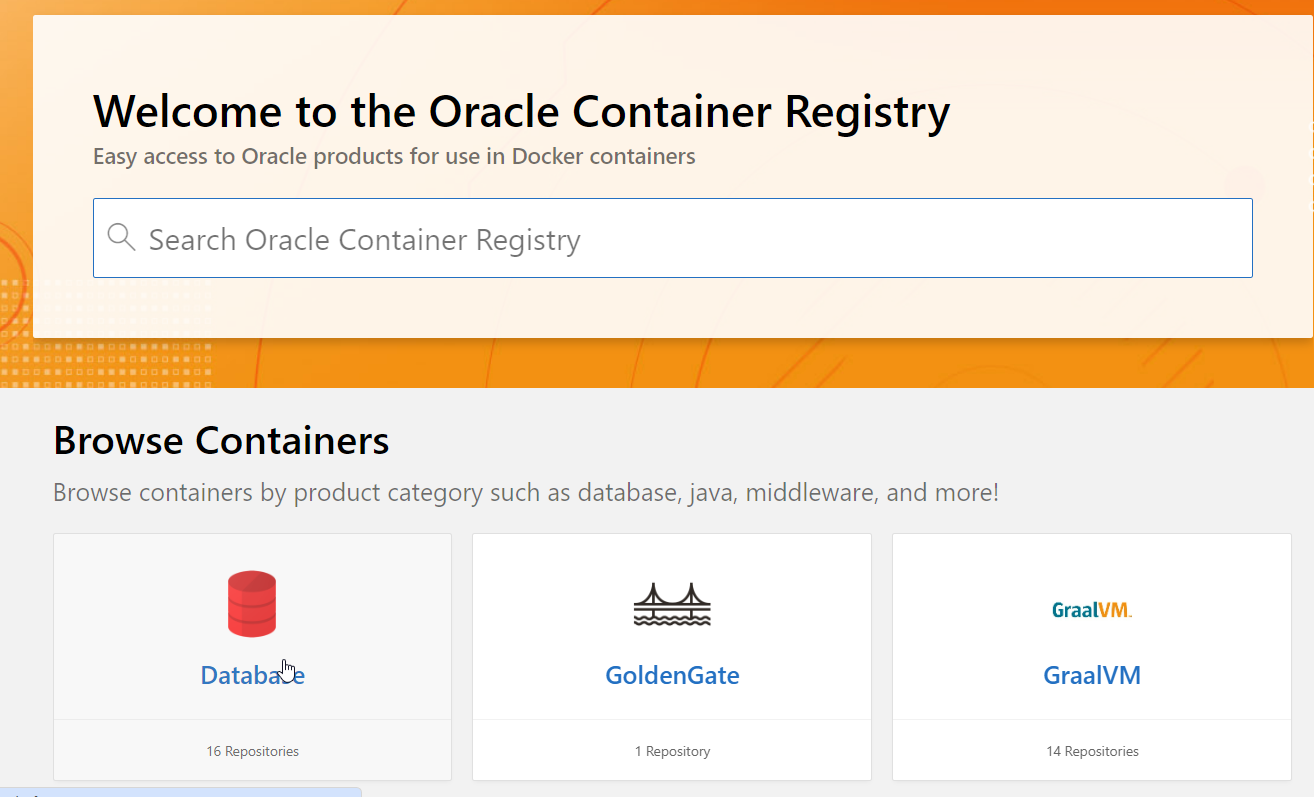Click the search magnifier icon

pos(121,238)
